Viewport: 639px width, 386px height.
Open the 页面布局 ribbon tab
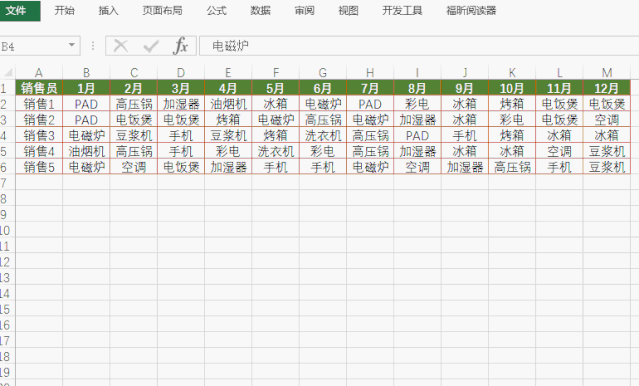(162, 11)
